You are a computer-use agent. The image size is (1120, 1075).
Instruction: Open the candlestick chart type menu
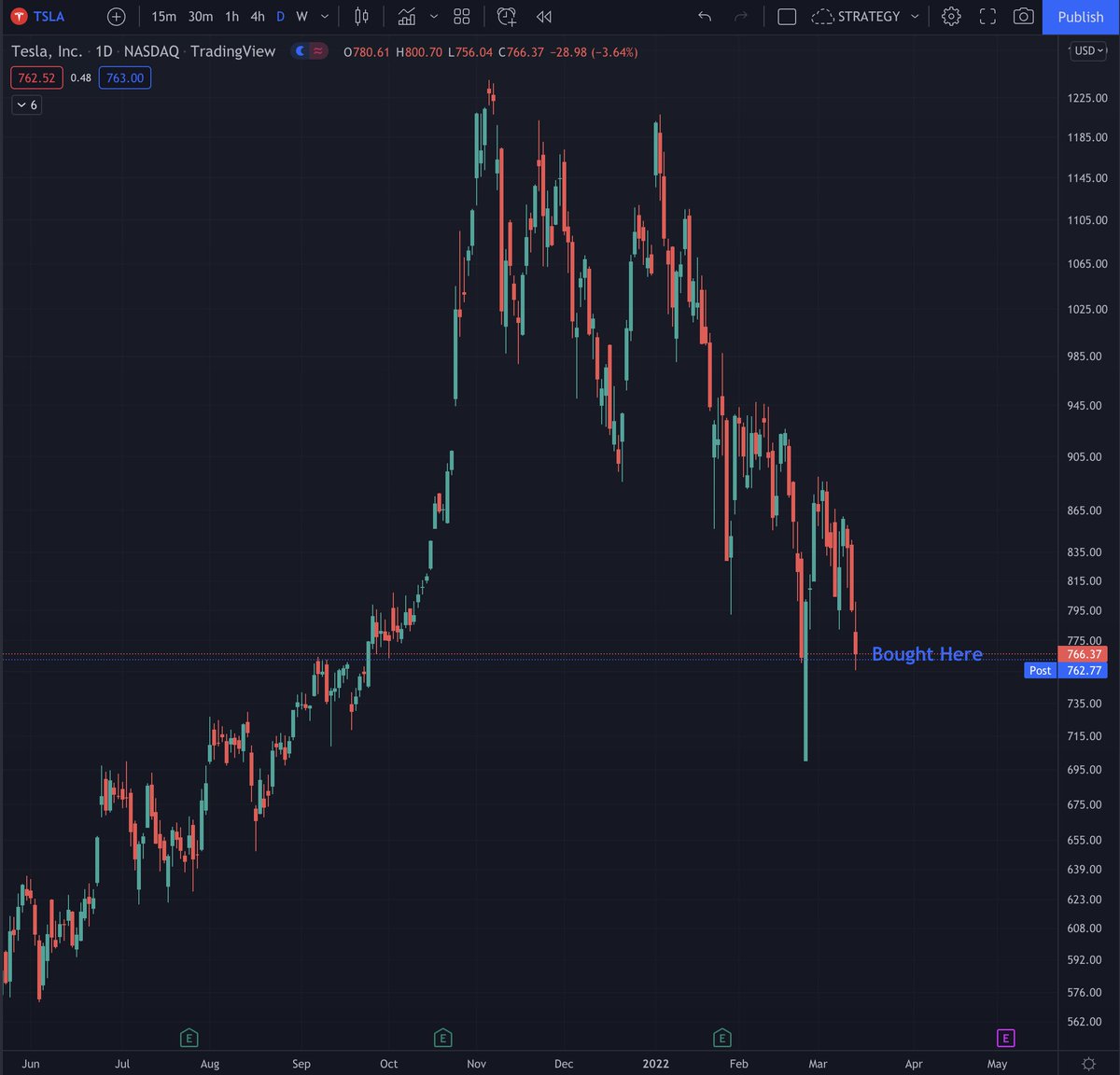tap(362, 16)
